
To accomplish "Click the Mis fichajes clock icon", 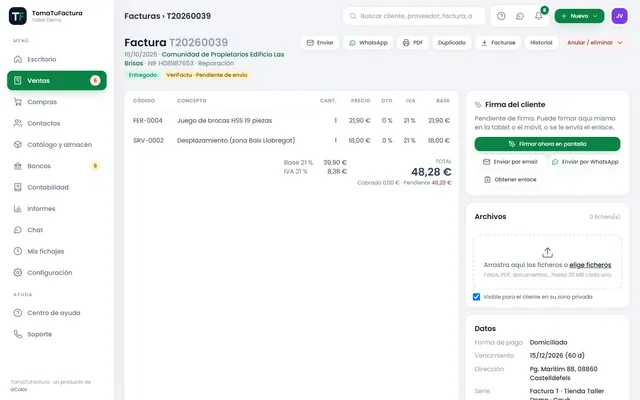I will click(x=18, y=251).
